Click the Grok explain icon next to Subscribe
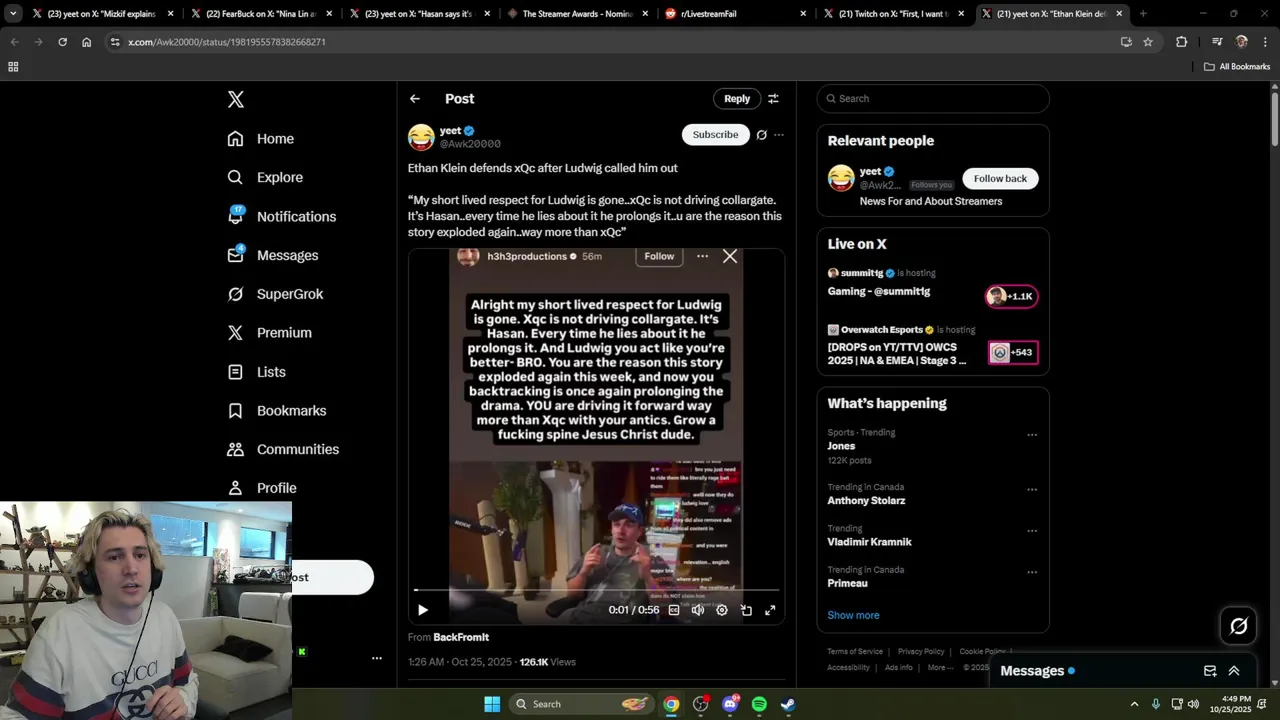 click(762, 135)
